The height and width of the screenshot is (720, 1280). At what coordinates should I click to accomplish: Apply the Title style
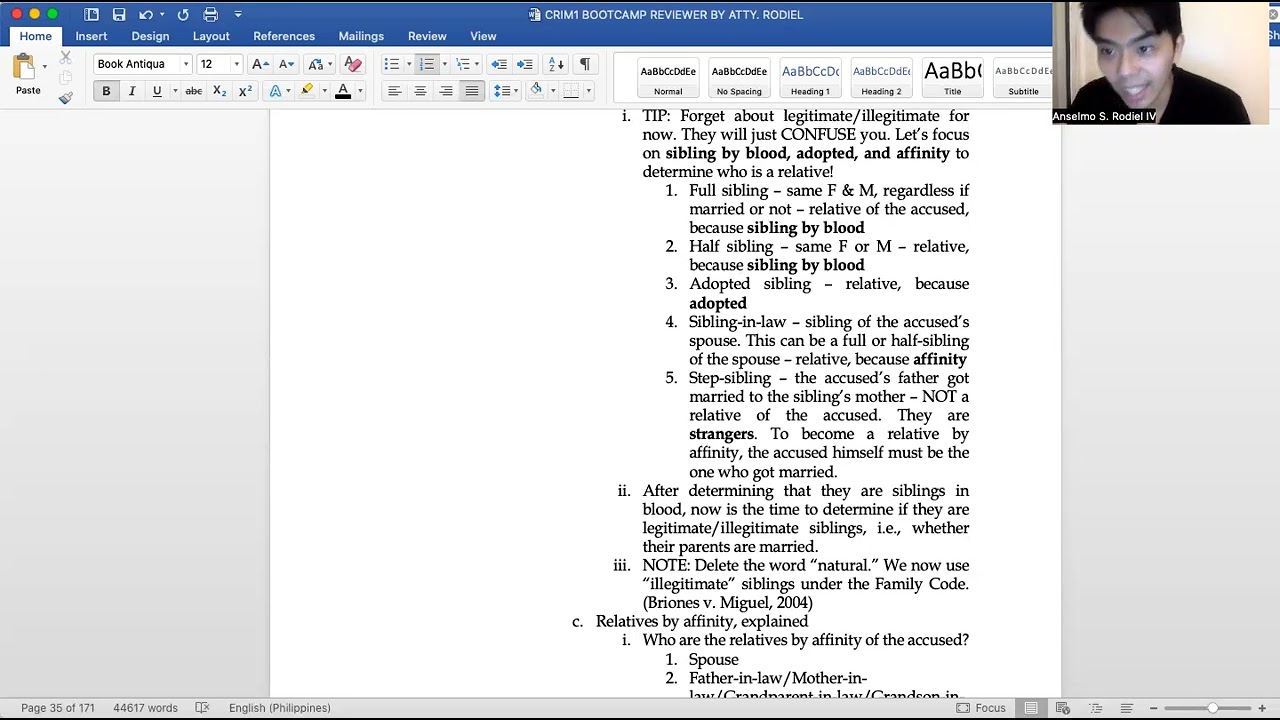coord(952,77)
